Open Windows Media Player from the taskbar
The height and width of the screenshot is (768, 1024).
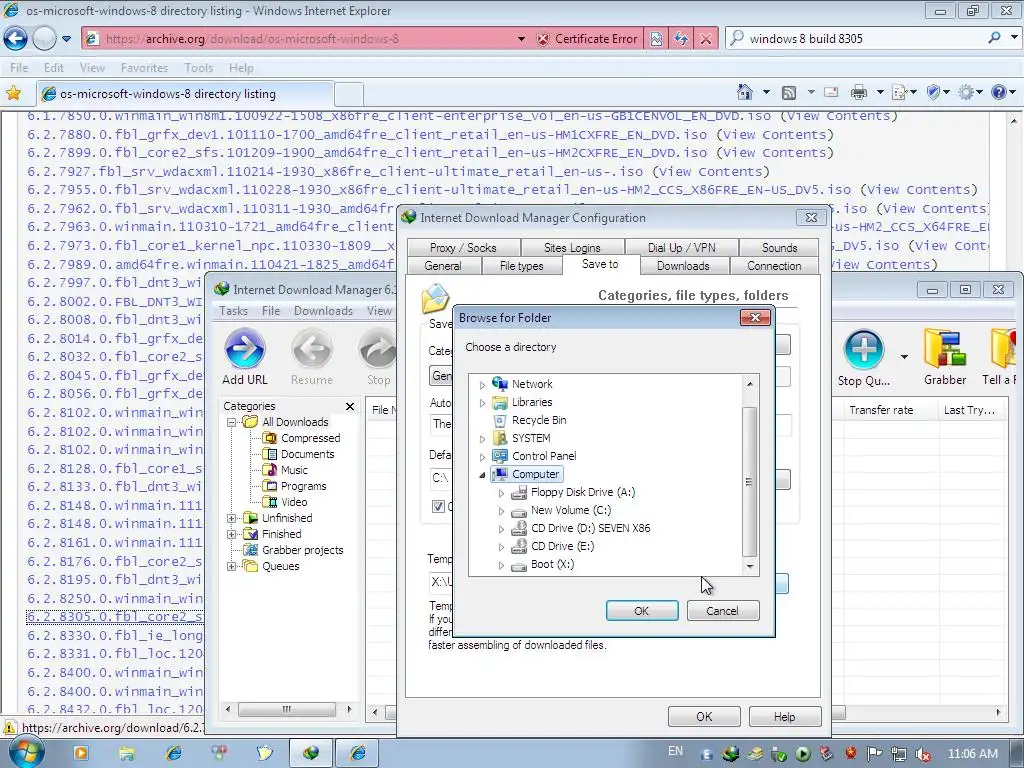pos(81,753)
